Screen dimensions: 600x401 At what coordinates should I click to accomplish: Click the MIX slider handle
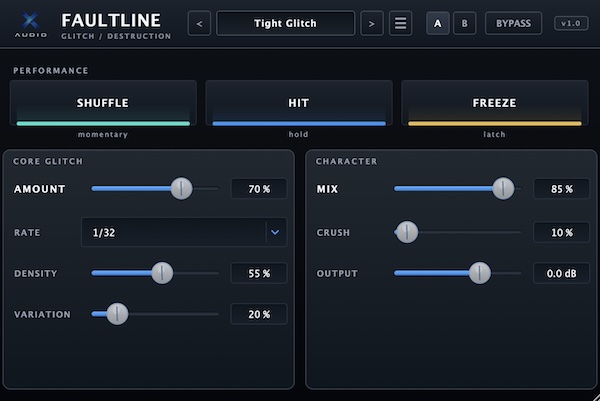click(x=503, y=188)
